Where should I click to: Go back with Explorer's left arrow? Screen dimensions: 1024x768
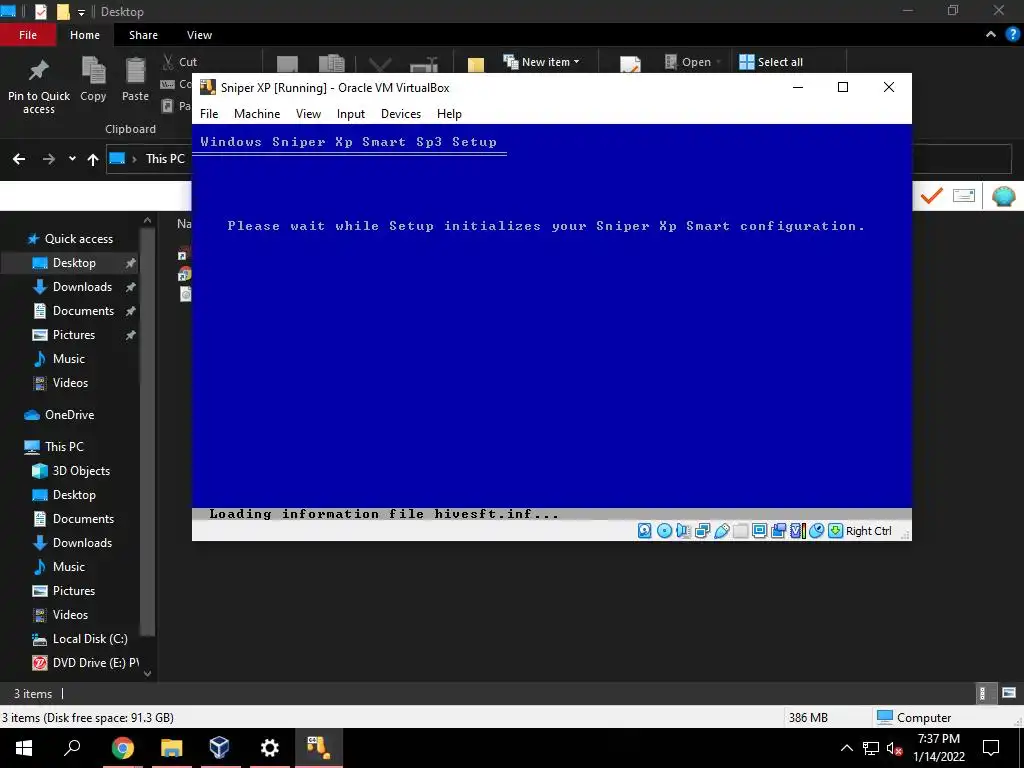[19, 159]
